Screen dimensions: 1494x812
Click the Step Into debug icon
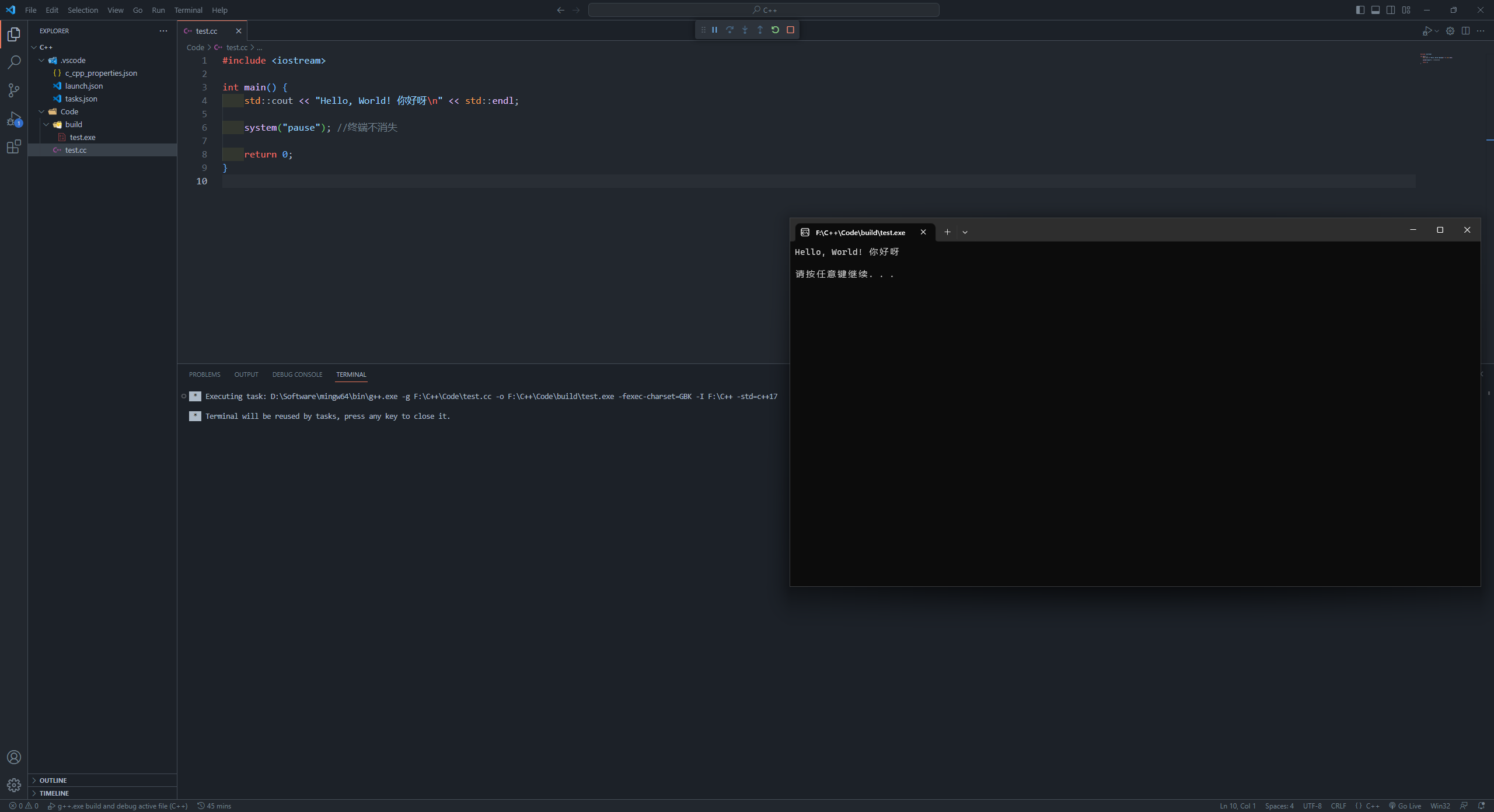[745, 30]
